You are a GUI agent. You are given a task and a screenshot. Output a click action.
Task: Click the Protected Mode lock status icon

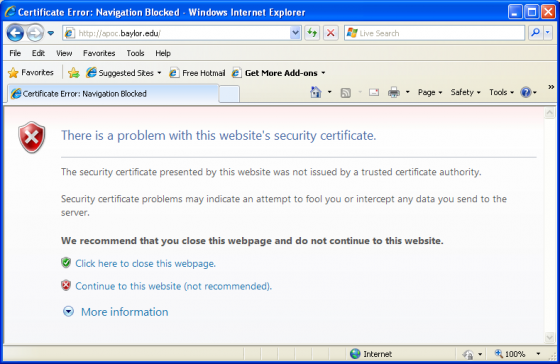pos(468,354)
